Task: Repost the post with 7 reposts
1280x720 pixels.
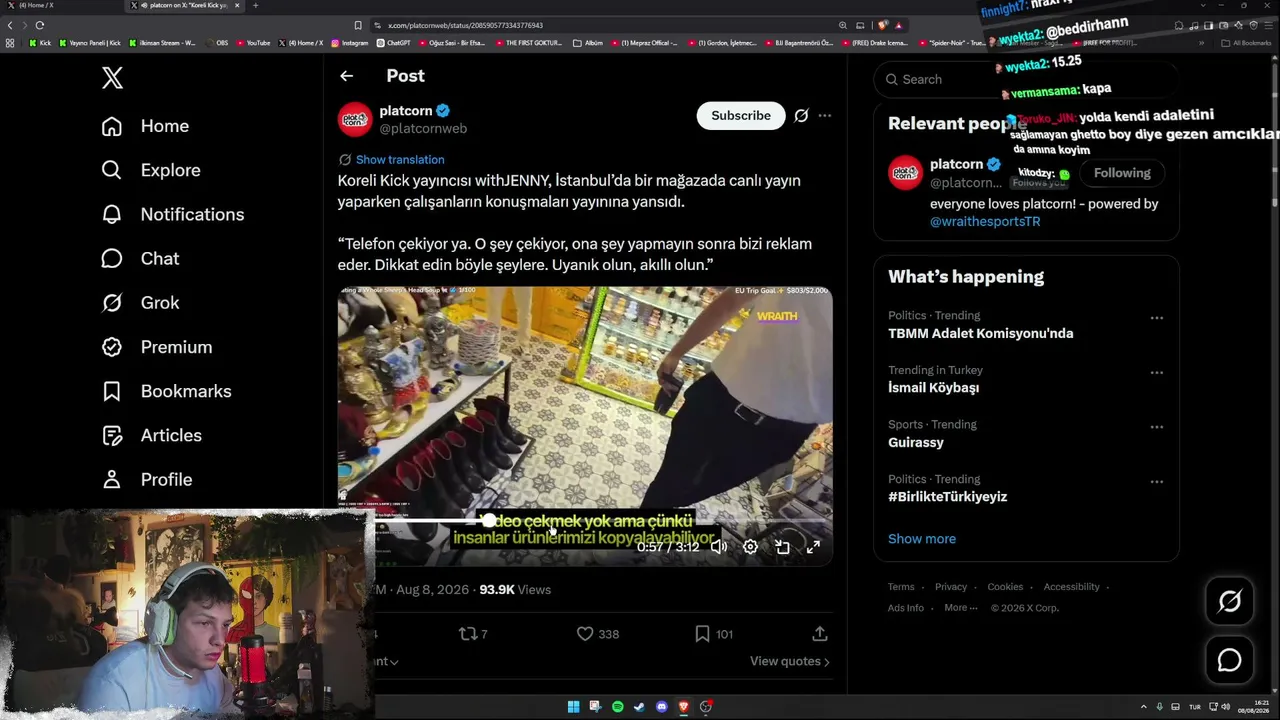Action: click(473, 634)
